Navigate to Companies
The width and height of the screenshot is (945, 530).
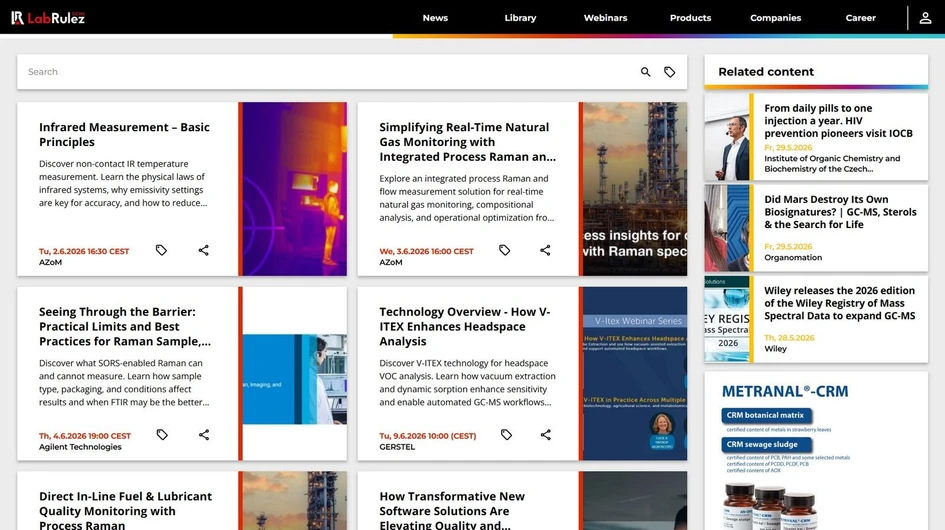pyautogui.click(x=775, y=18)
